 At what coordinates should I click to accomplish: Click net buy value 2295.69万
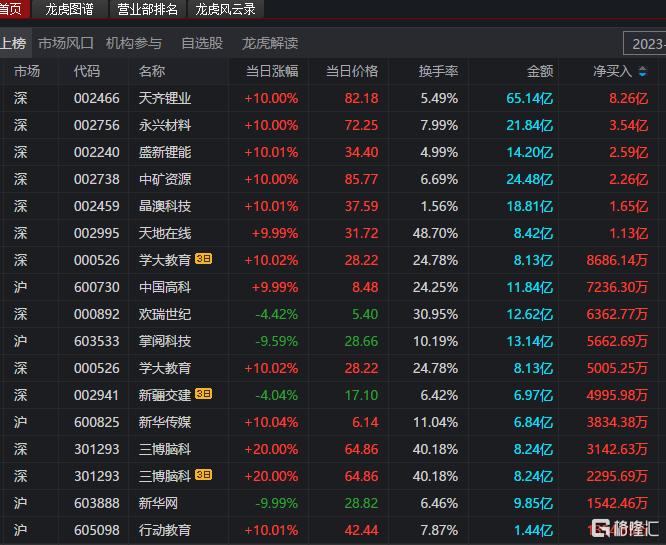(617, 476)
